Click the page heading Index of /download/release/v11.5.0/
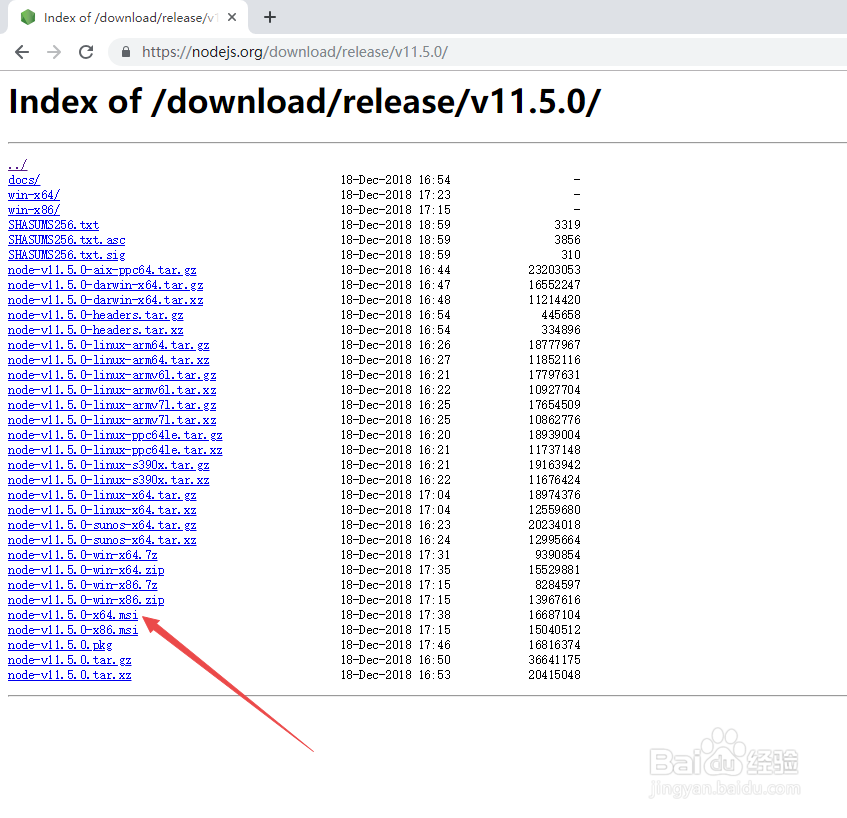Image resolution: width=847 pixels, height=818 pixels. [305, 102]
